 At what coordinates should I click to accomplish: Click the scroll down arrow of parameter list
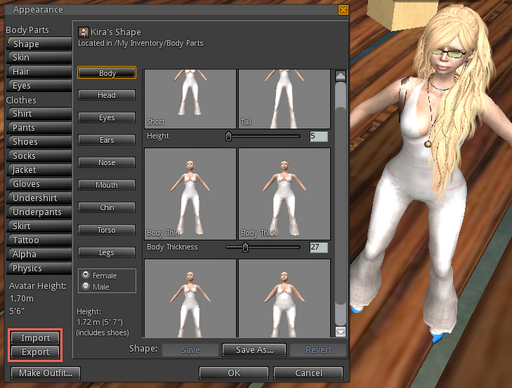[x=340, y=332]
